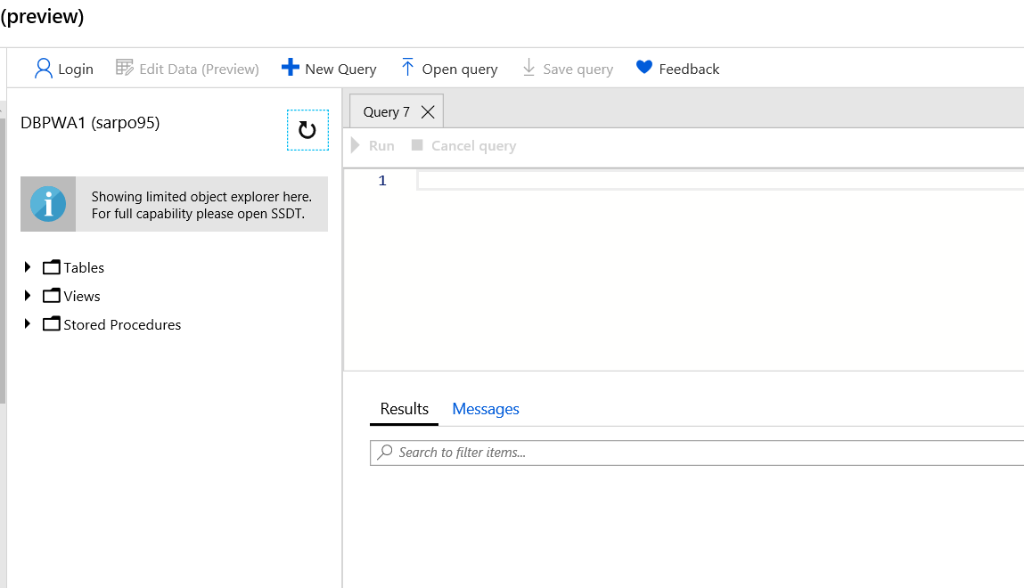Image resolution: width=1024 pixels, height=588 pixels.
Task: Click line number 1 in the editor
Action: (383, 180)
